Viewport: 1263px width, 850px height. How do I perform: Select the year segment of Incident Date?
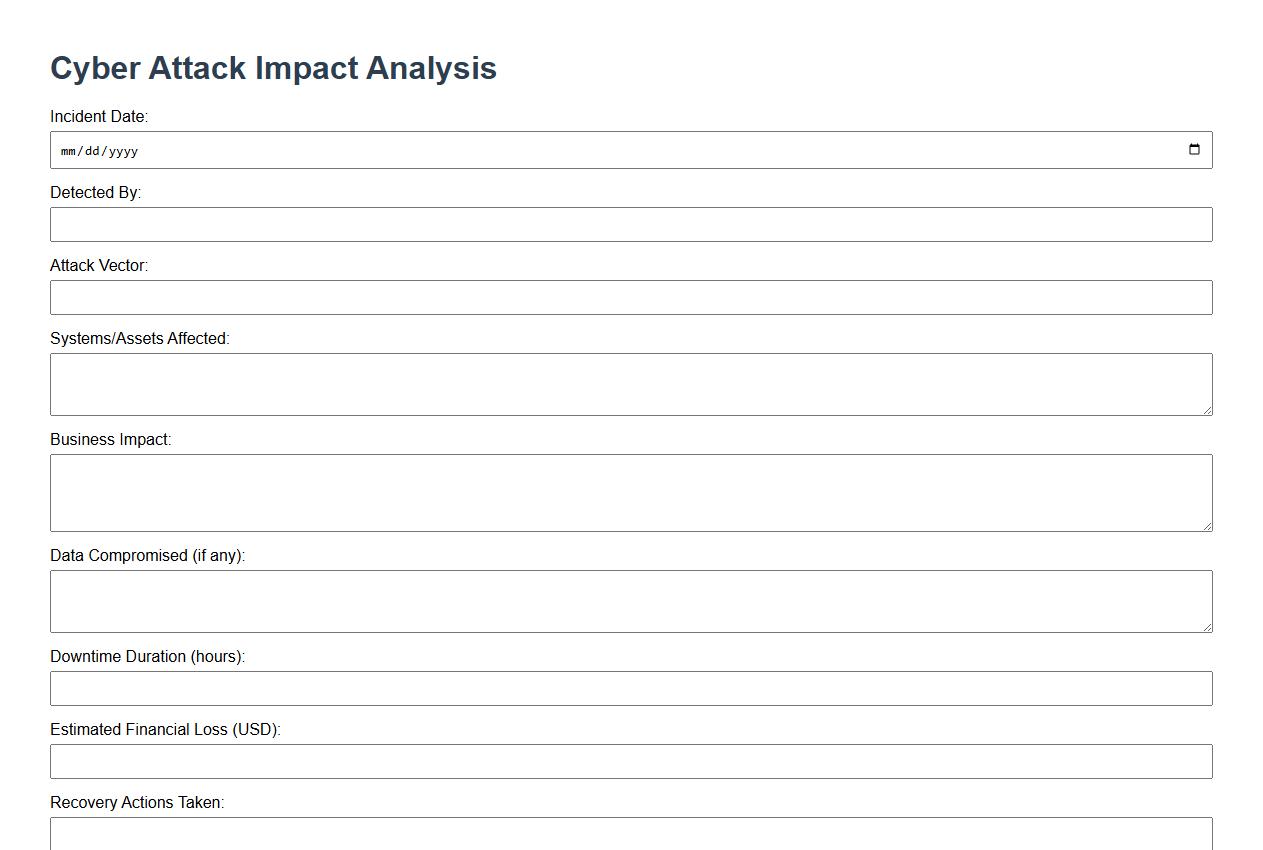(x=122, y=151)
